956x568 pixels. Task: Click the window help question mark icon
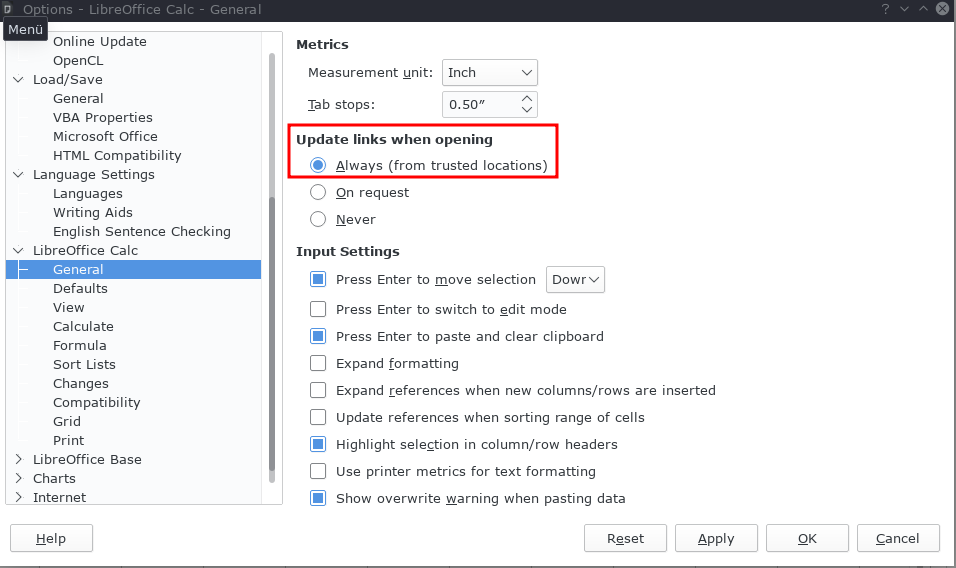[885, 9]
